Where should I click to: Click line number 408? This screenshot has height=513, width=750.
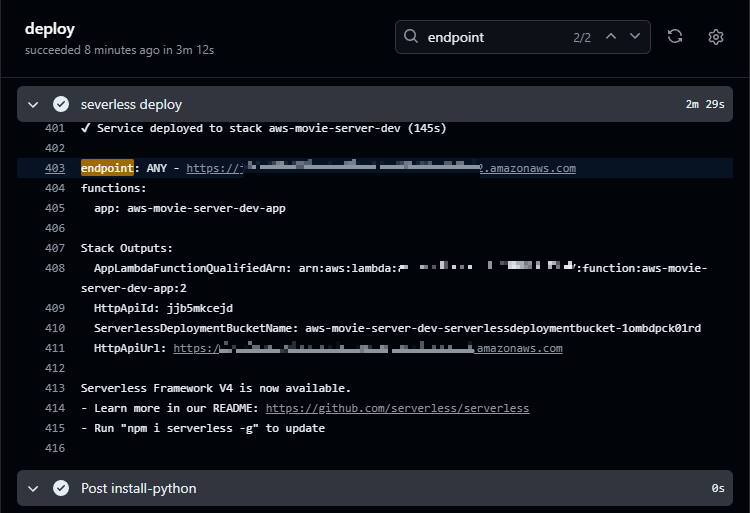[55, 268]
